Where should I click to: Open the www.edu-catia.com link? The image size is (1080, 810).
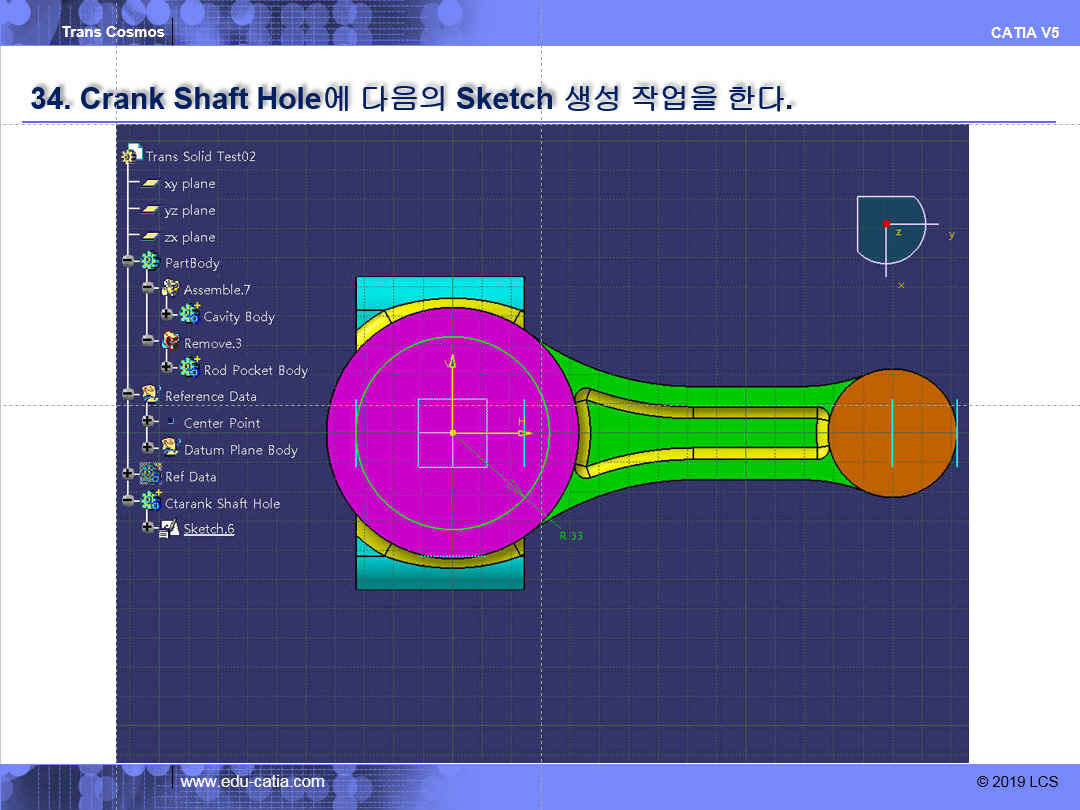pyautogui.click(x=252, y=782)
